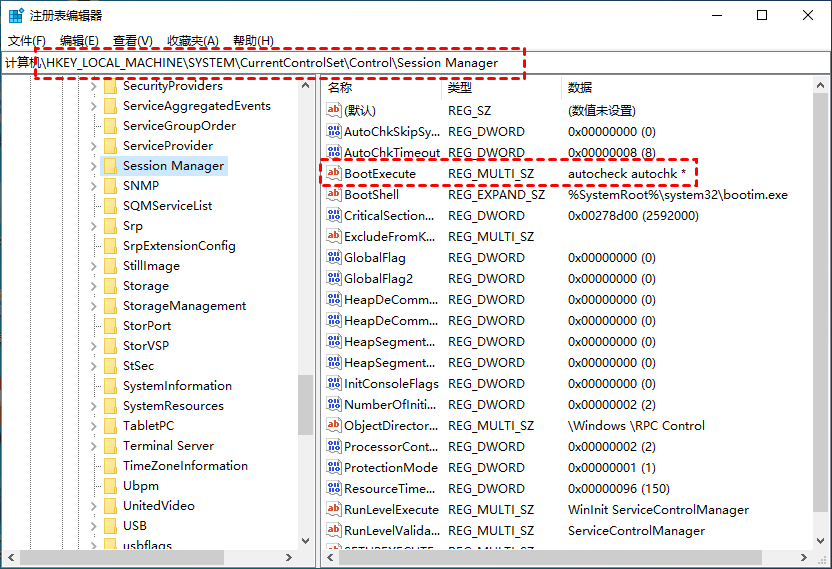This screenshot has width=832, height=569.
Task: Click the tree pane's vertical scrollbar thumb
Action: point(305,405)
